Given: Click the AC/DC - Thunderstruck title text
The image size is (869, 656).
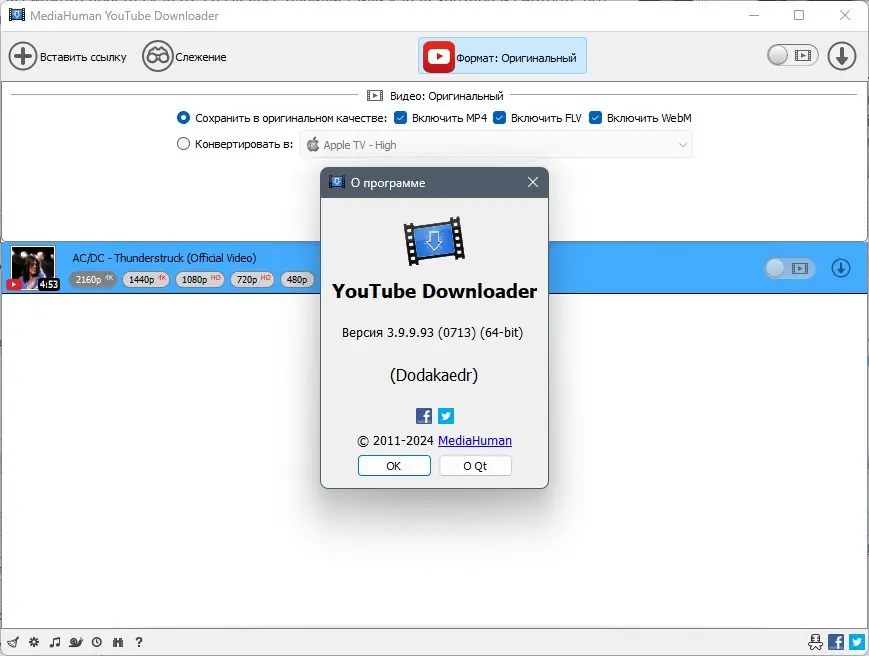Looking at the screenshot, I should (x=164, y=258).
